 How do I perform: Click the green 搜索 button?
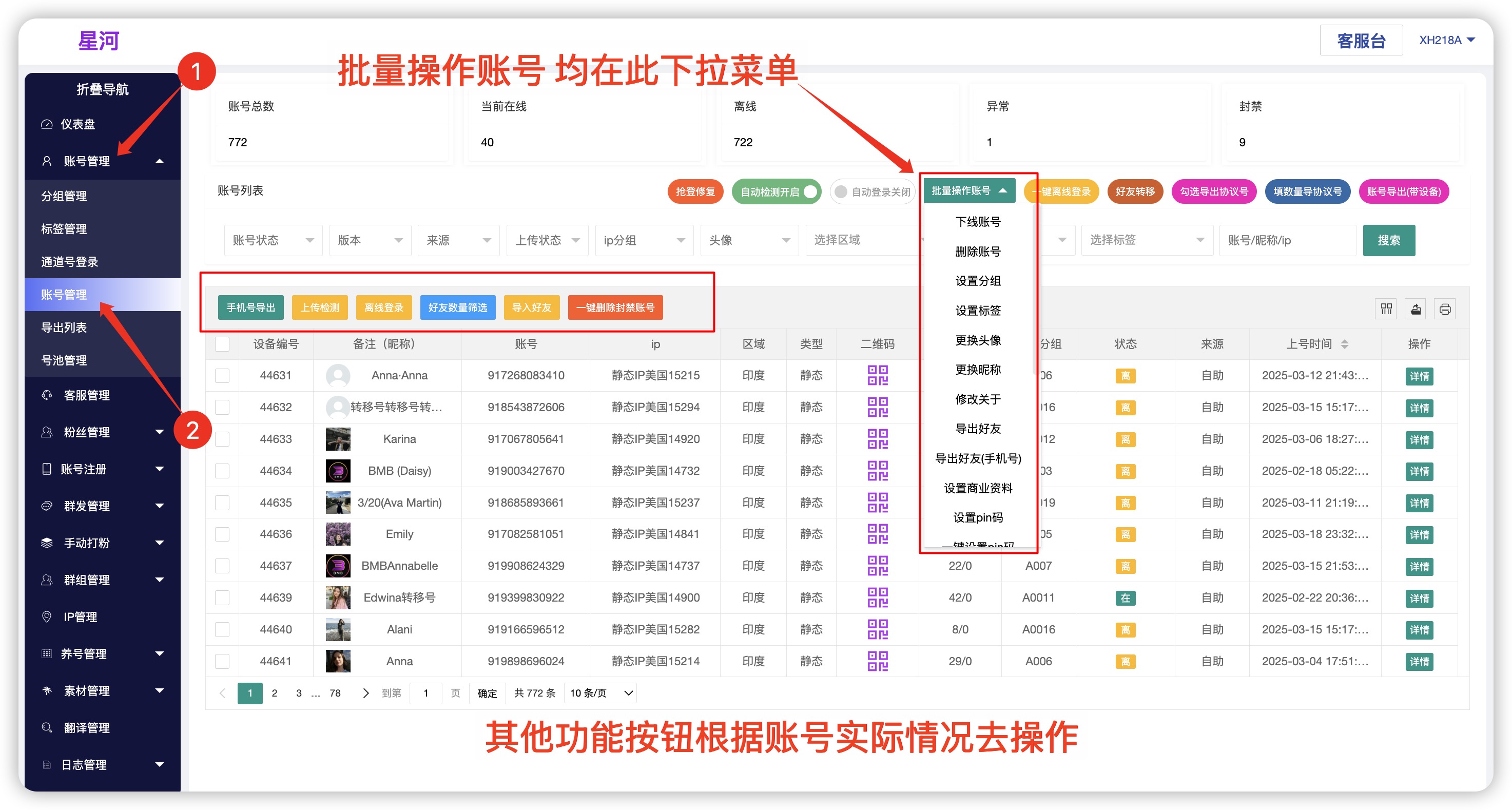click(1388, 240)
